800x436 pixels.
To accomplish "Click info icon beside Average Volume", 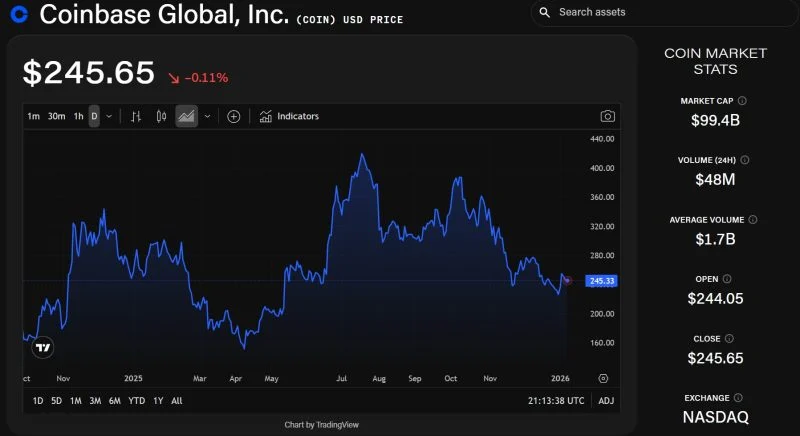I will [753, 219].
